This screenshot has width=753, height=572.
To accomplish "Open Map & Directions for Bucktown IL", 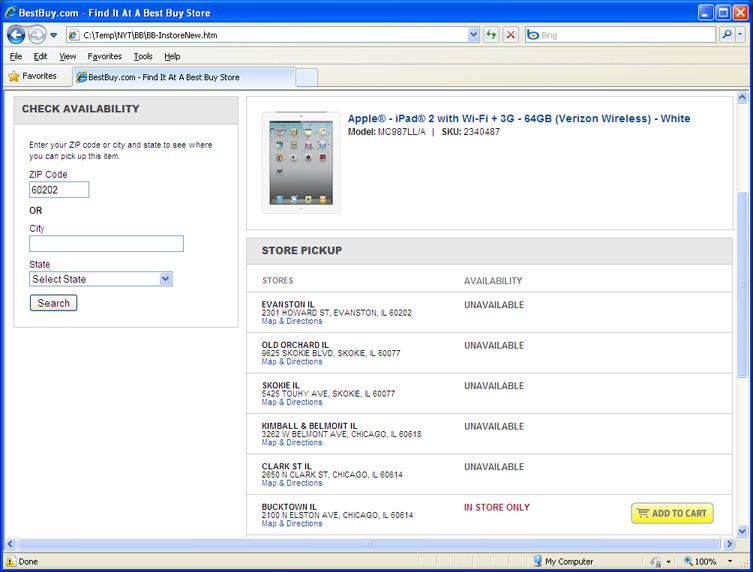I will 292,523.
